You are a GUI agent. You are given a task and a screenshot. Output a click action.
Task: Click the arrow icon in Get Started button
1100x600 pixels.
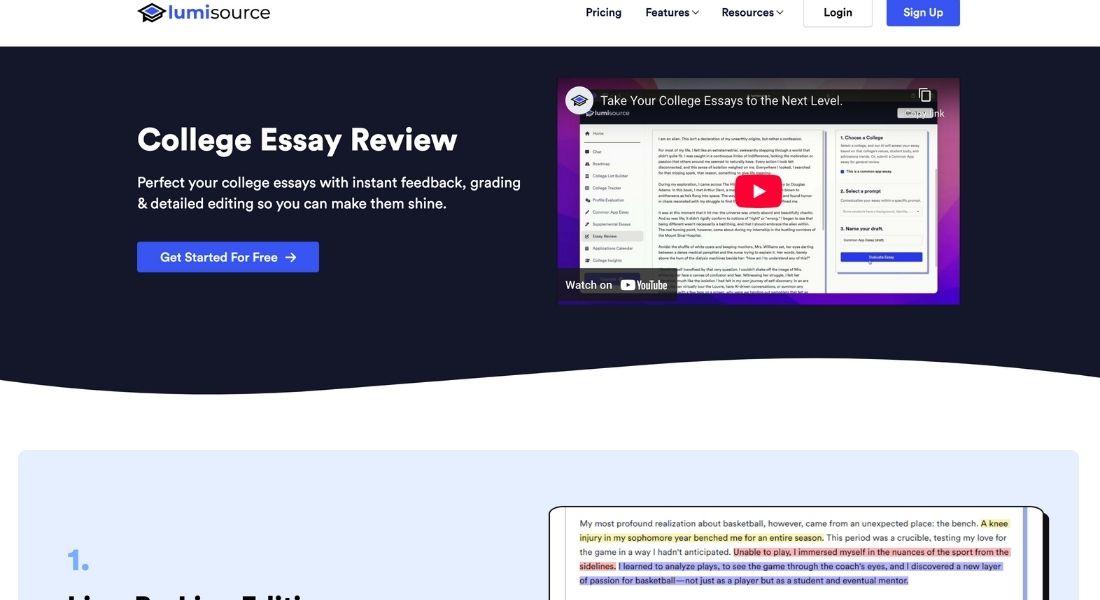pyautogui.click(x=291, y=257)
